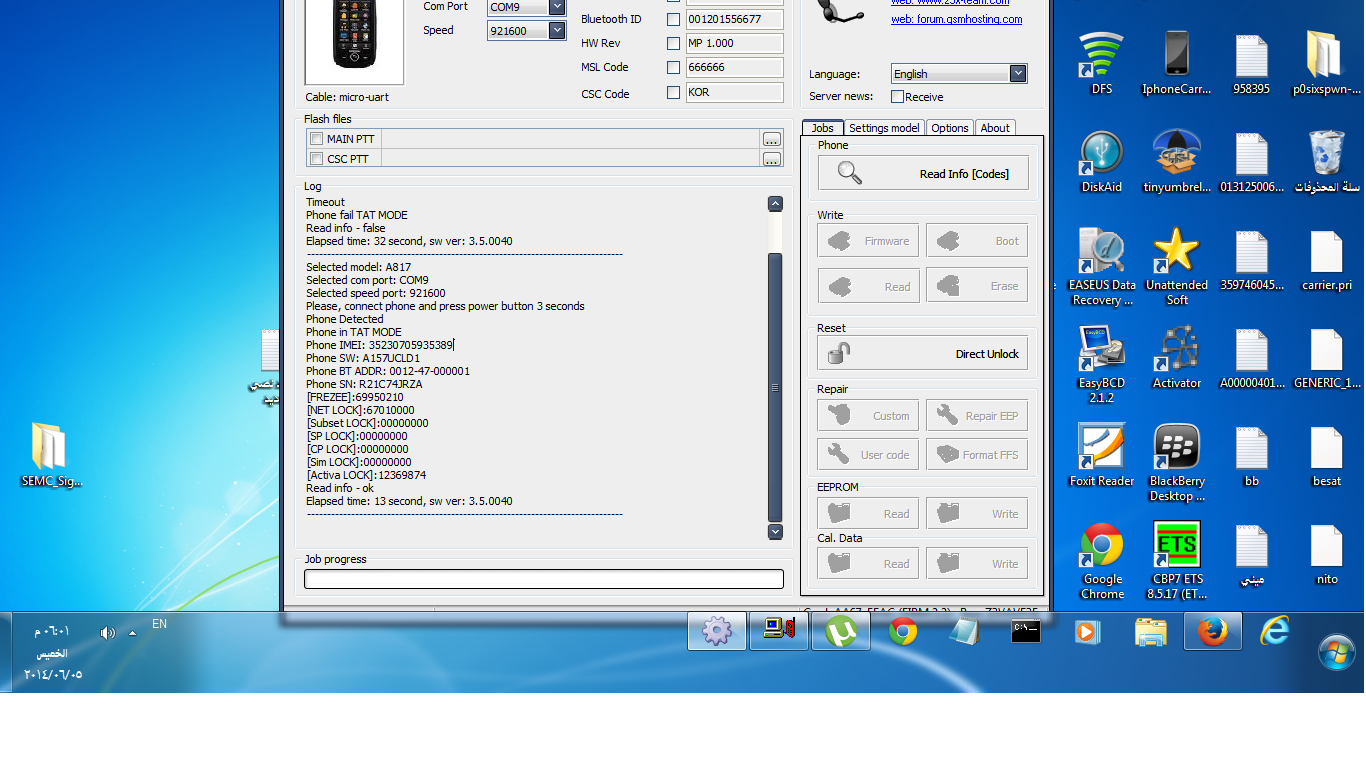Select the nito file on desktop
Image resolution: width=1366 pixels, height=768 pixels.
(x=1326, y=552)
